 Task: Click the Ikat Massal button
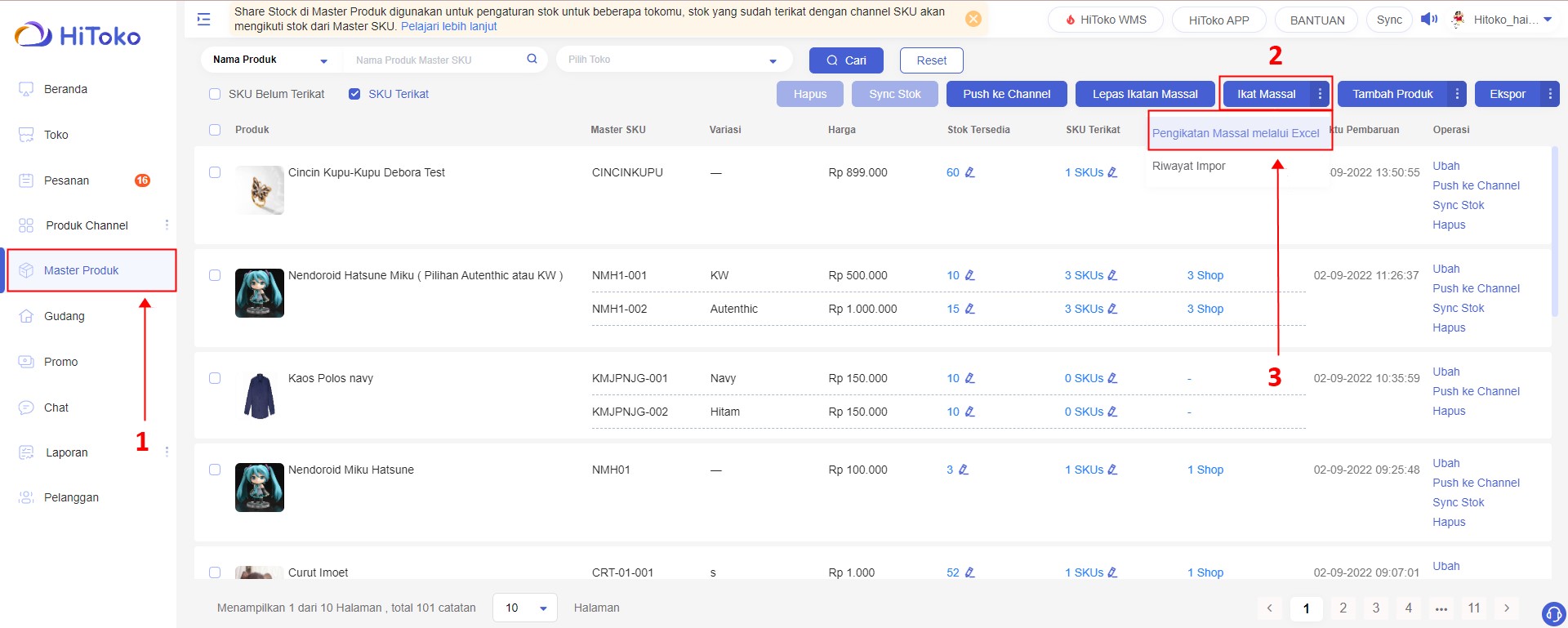tap(1266, 94)
